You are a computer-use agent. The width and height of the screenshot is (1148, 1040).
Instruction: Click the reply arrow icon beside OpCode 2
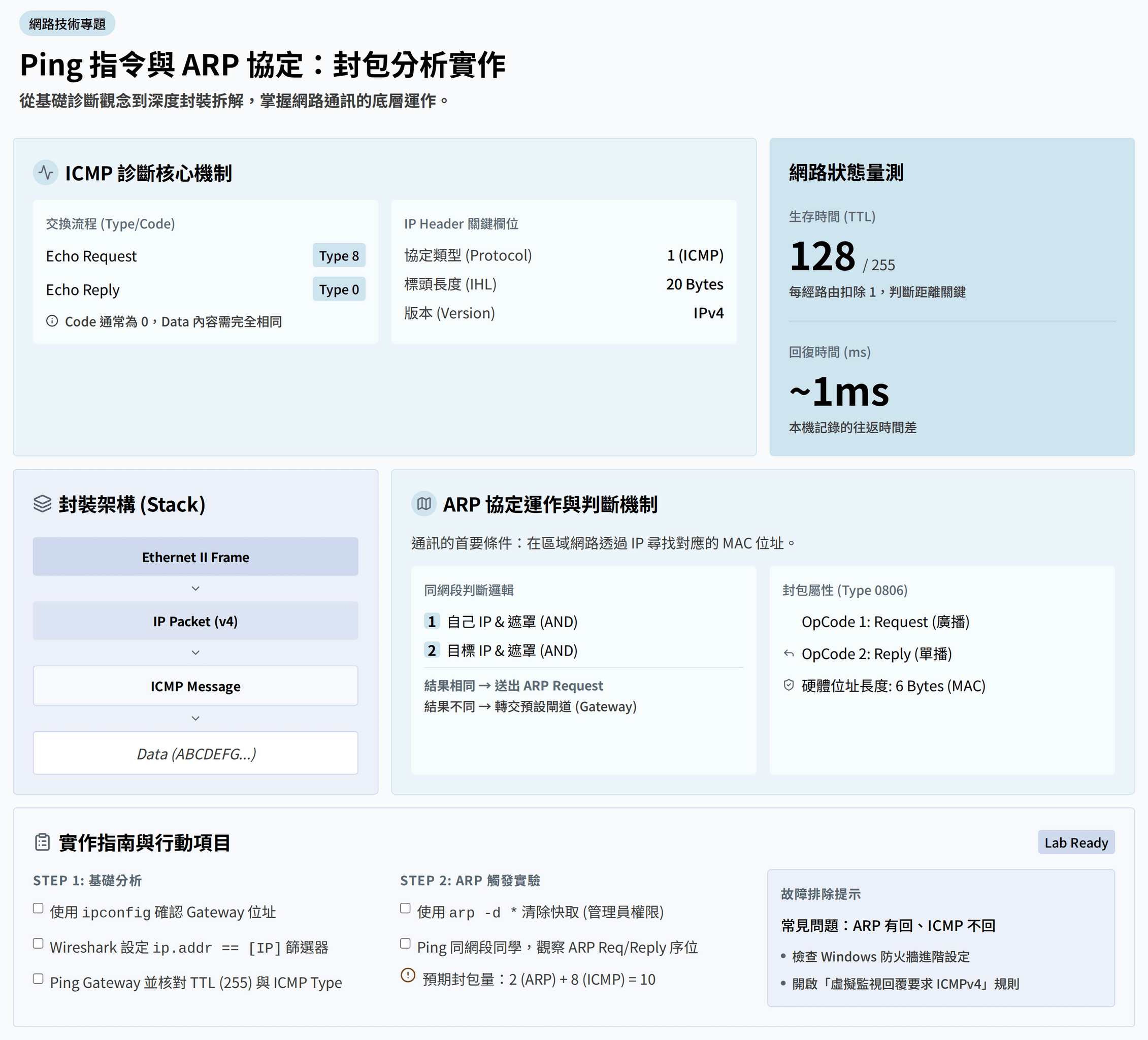pyautogui.click(x=789, y=653)
